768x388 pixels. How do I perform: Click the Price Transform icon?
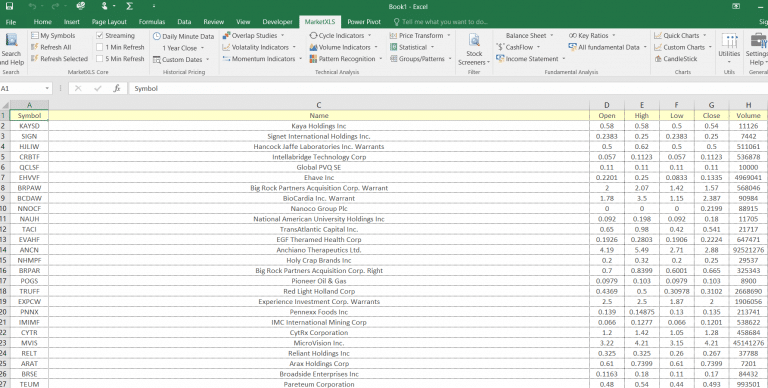pyautogui.click(x=394, y=36)
